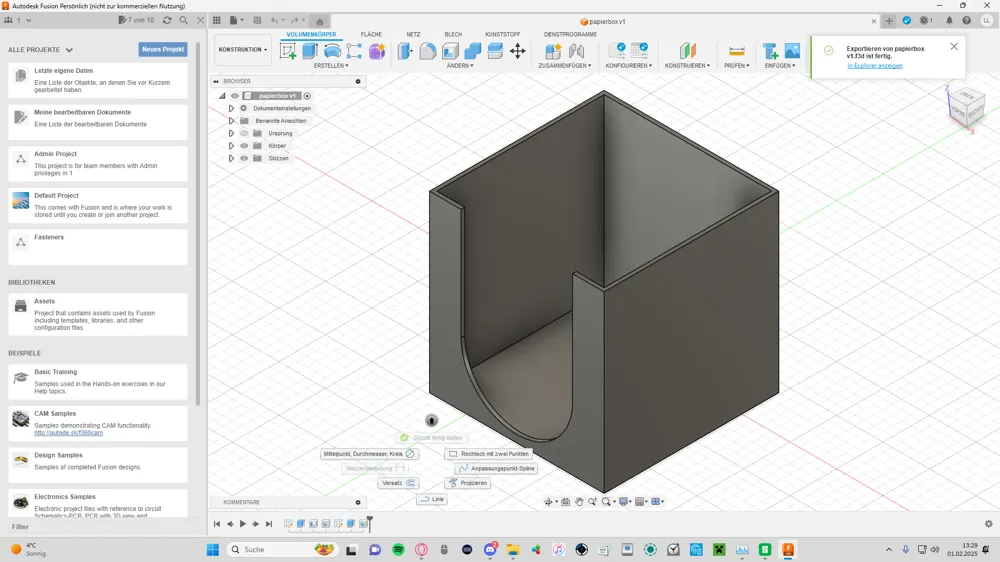Click the timeline end marker
1000x562 pixels.
pyautogui.click(x=370, y=523)
